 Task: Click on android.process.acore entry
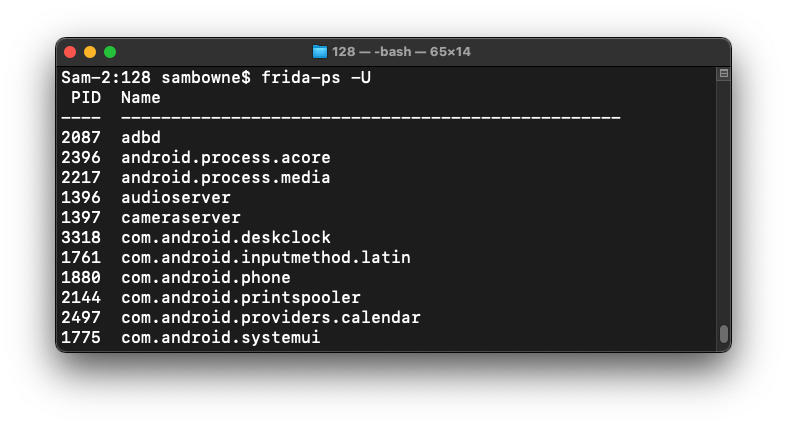[x=225, y=158]
